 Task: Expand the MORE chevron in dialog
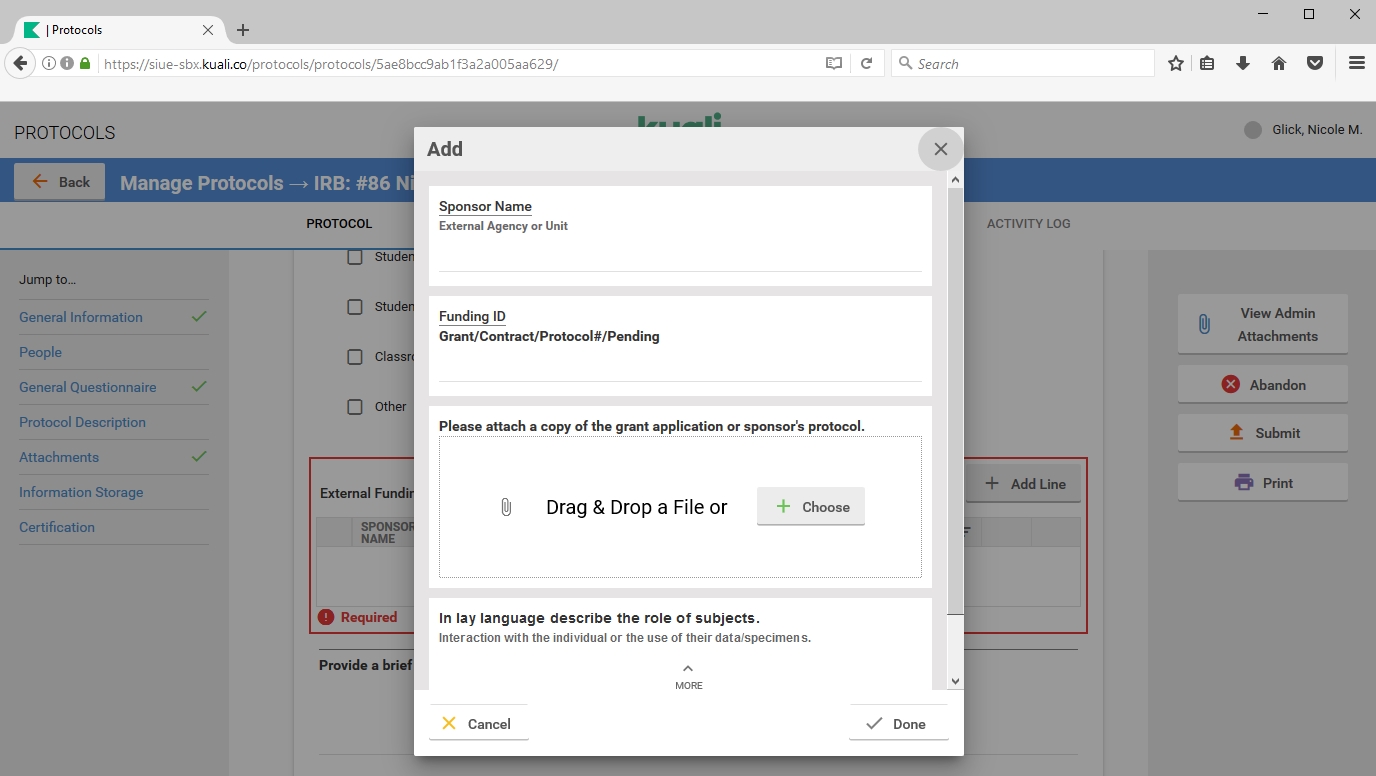(x=688, y=675)
